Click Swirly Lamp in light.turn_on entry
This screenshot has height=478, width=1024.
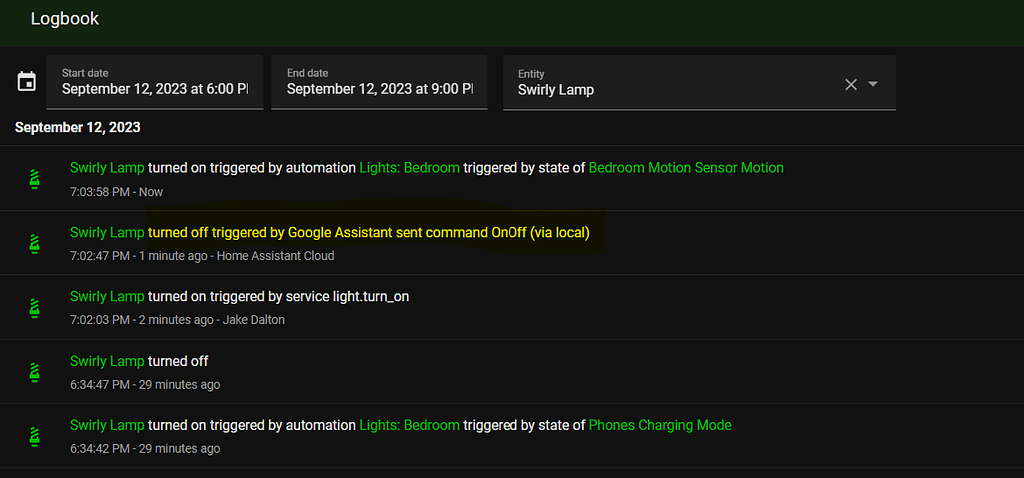click(107, 296)
